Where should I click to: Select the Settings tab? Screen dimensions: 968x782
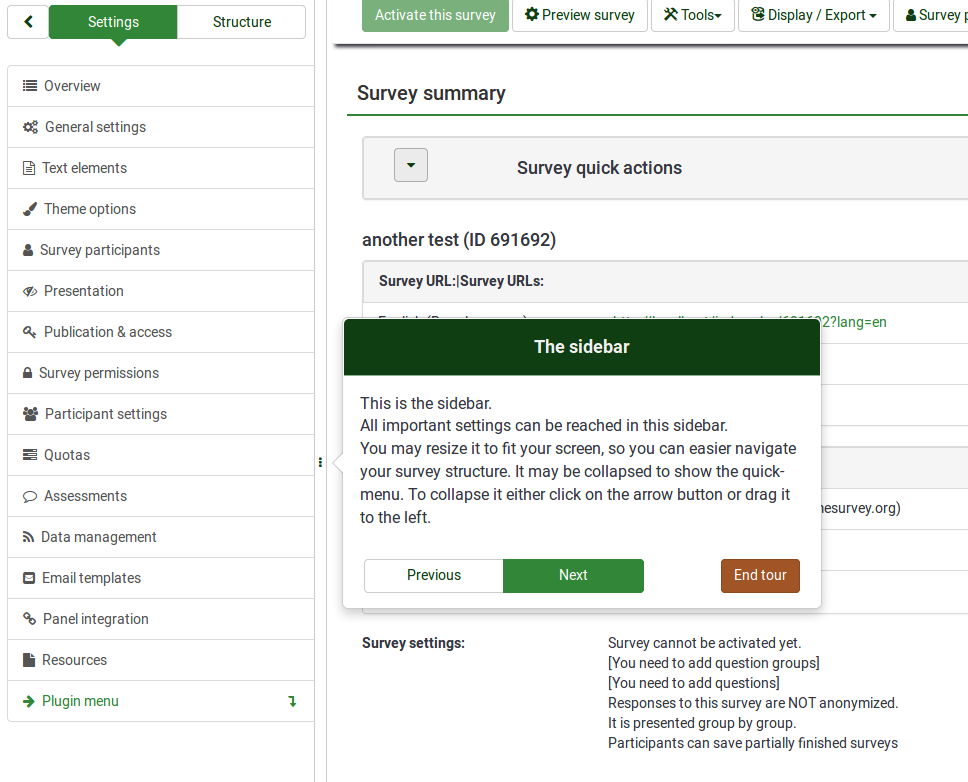click(x=113, y=22)
